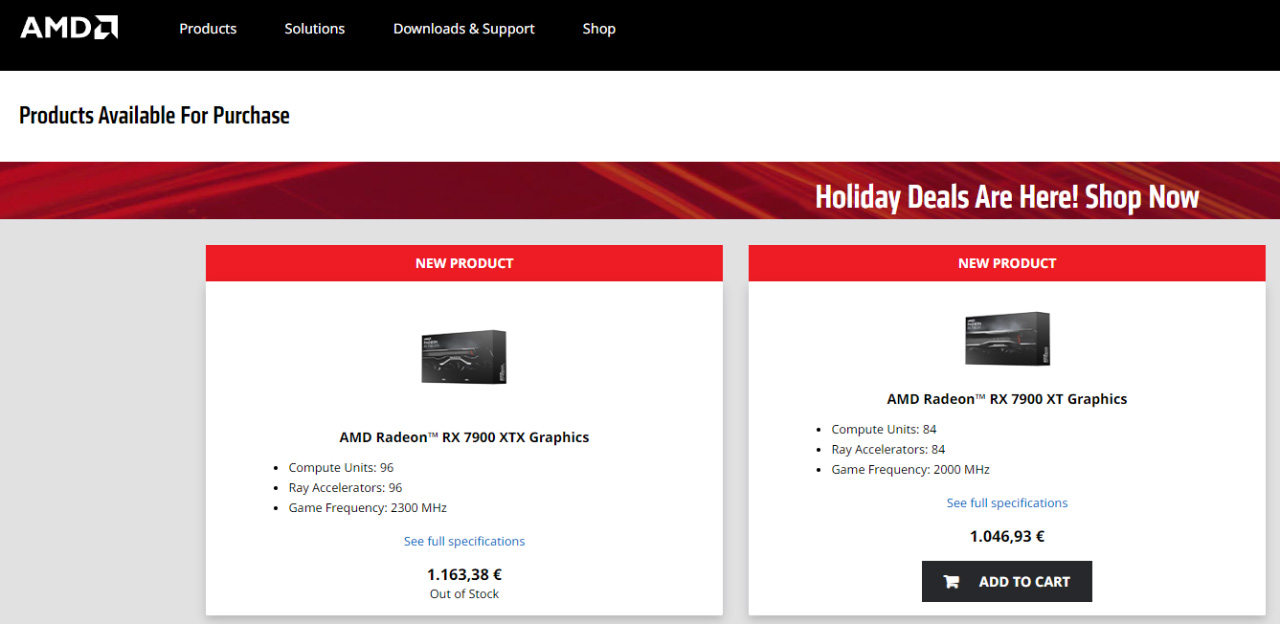The width and height of the screenshot is (1280, 624).
Task: Select Game Frequency: 2300 MHz line
Action: (367, 508)
